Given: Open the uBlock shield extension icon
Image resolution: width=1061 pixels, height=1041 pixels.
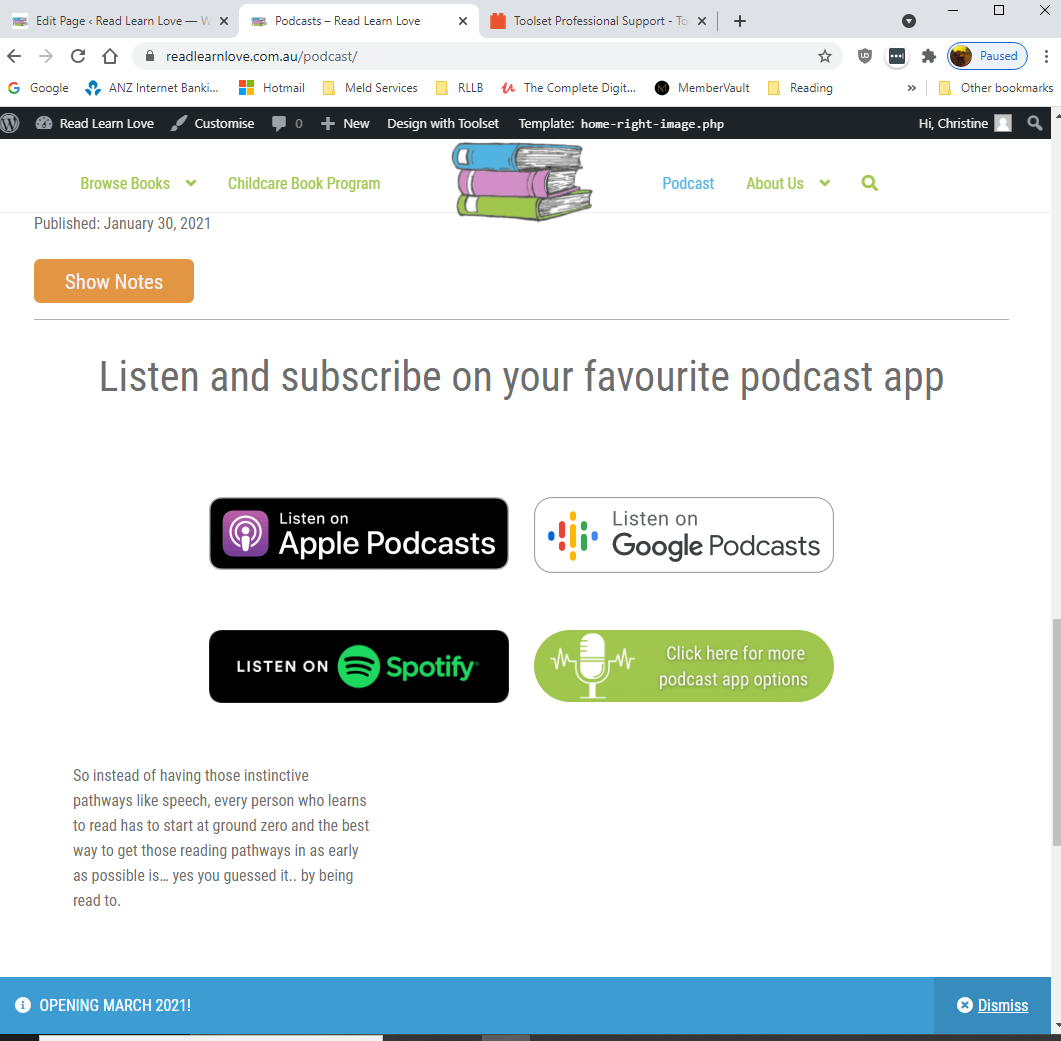Looking at the screenshot, I should (x=865, y=56).
